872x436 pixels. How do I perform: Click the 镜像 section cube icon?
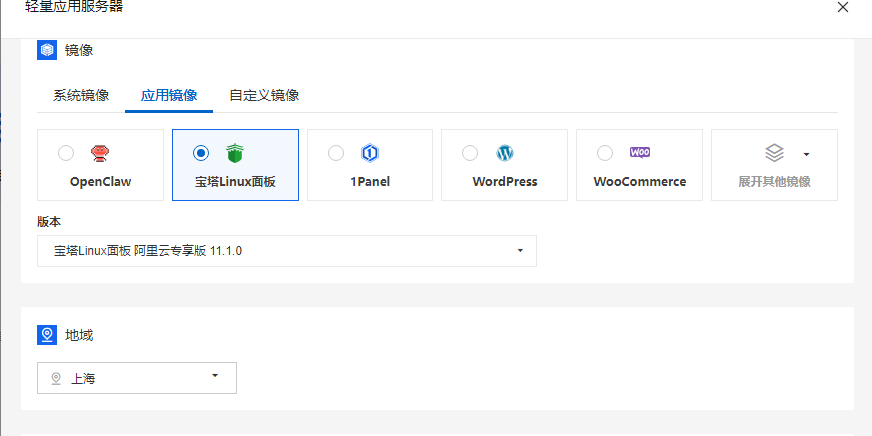click(x=47, y=50)
